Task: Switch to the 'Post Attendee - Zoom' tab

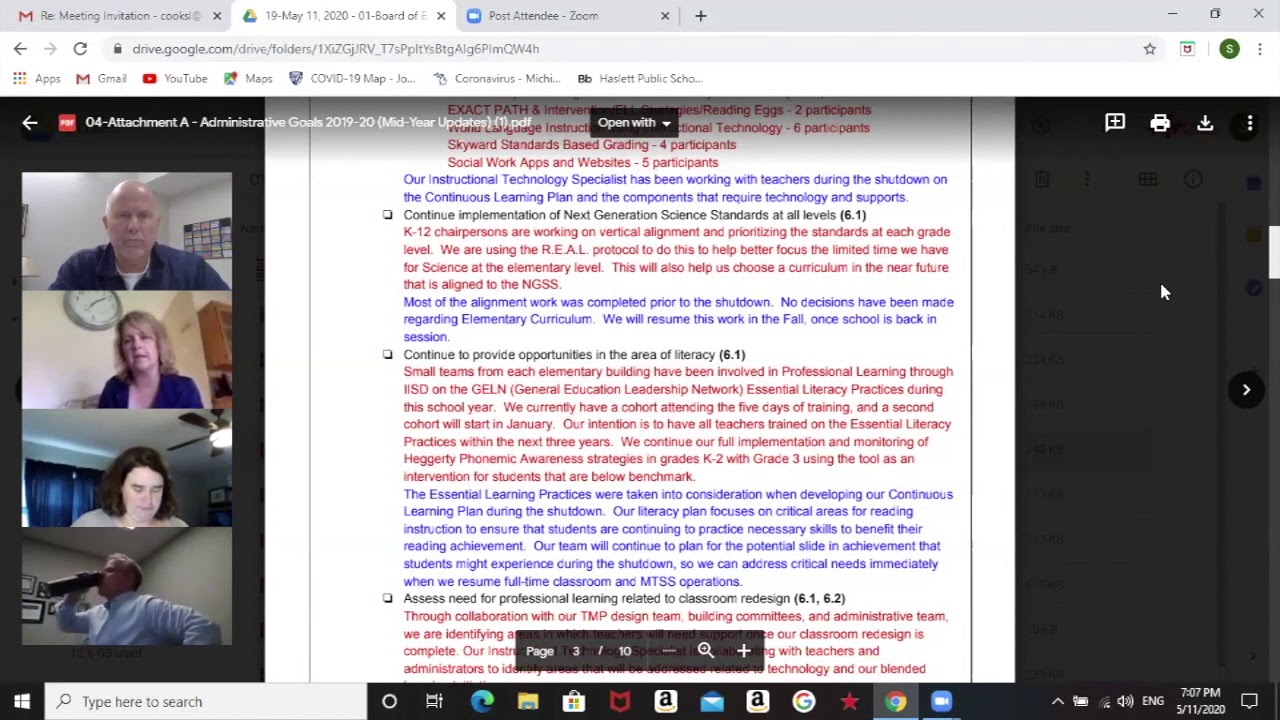Action: pyautogui.click(x=568, y=16)
